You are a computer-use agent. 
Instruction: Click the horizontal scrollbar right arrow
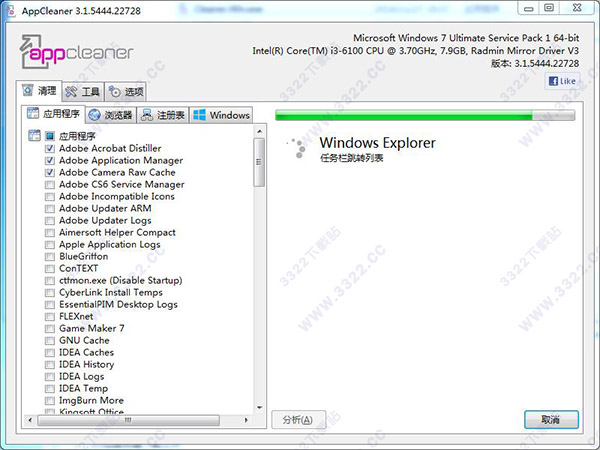[x=246, y=420]
